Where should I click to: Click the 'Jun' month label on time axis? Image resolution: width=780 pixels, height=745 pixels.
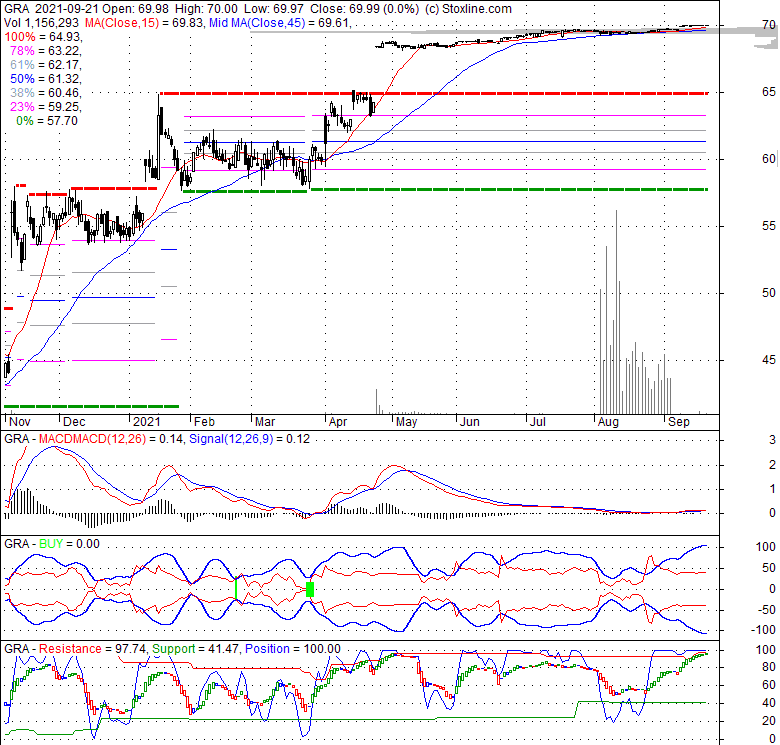pyautogui.click(x=470, y=422)
